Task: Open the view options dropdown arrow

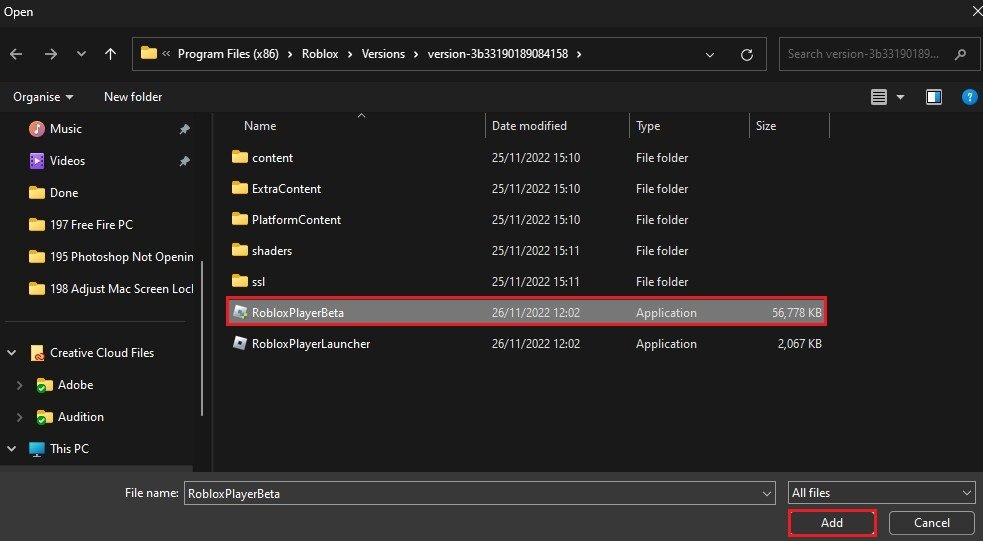Action: point(900,97)
